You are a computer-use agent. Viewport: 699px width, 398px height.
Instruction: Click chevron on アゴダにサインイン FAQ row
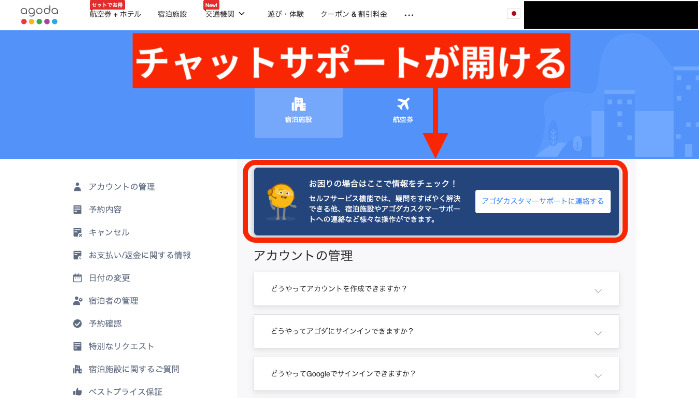598,333
